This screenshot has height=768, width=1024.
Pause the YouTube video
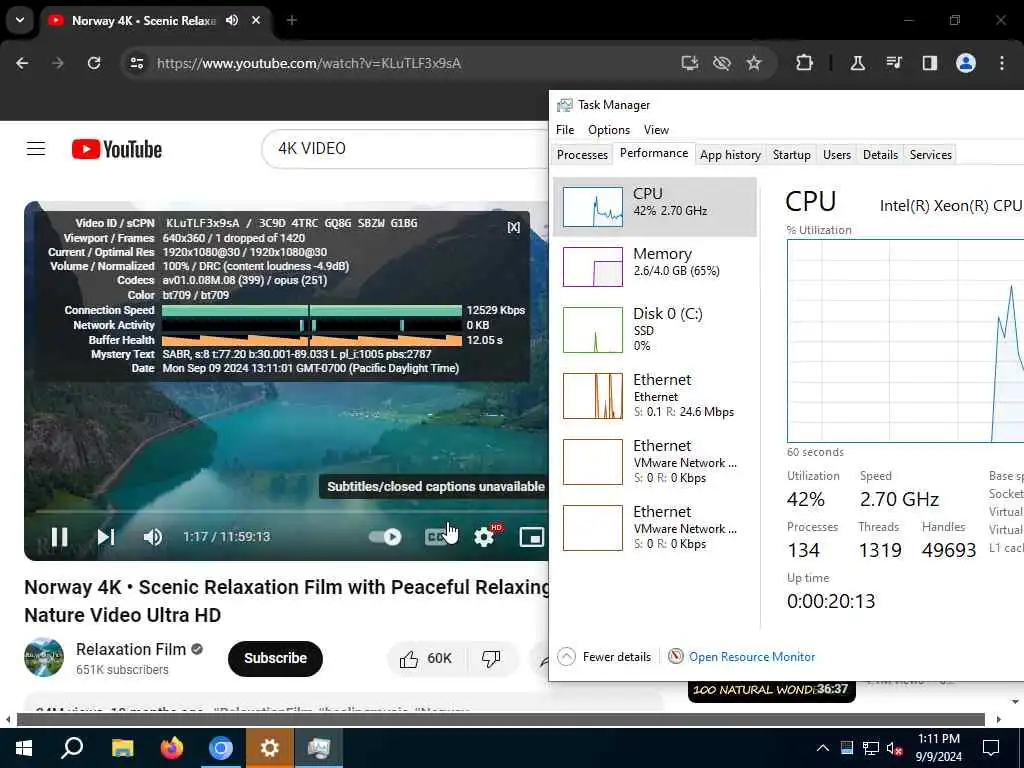[59, 537]
